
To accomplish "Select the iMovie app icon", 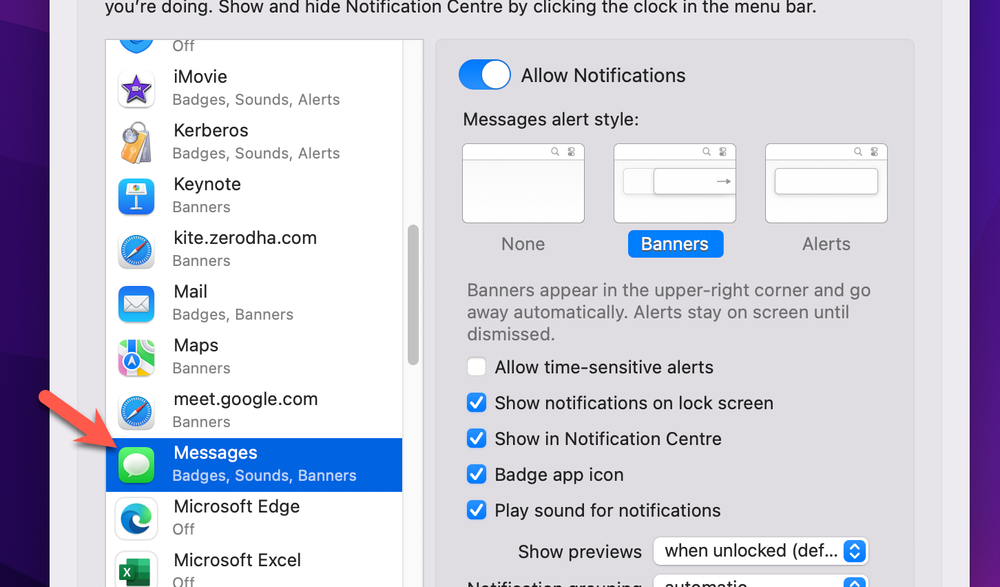I will pos(136,88).
